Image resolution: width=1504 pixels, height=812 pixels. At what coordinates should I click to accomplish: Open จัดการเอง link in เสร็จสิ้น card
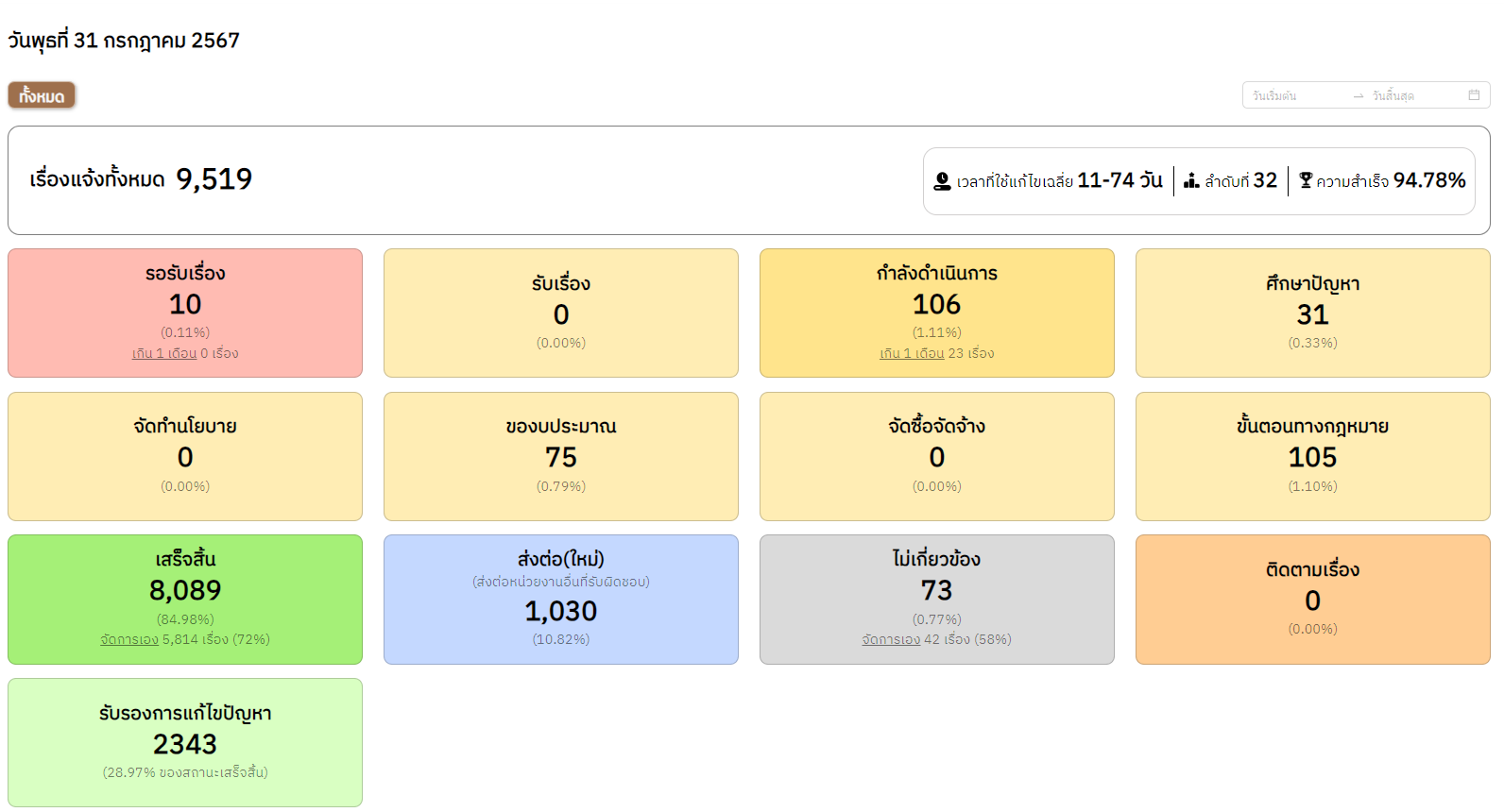pos(129,639)
